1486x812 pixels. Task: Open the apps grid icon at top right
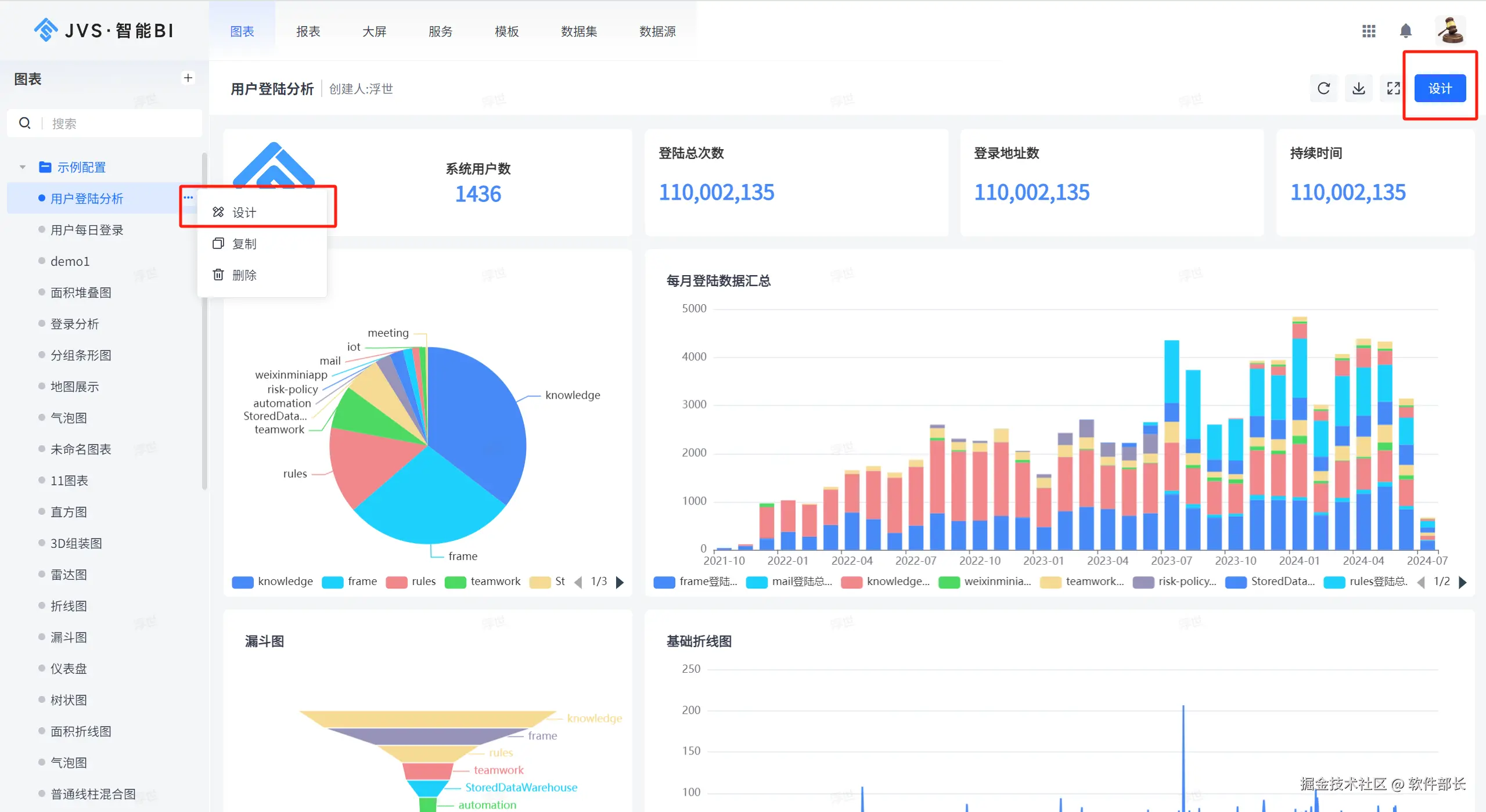pos(1369,31)
